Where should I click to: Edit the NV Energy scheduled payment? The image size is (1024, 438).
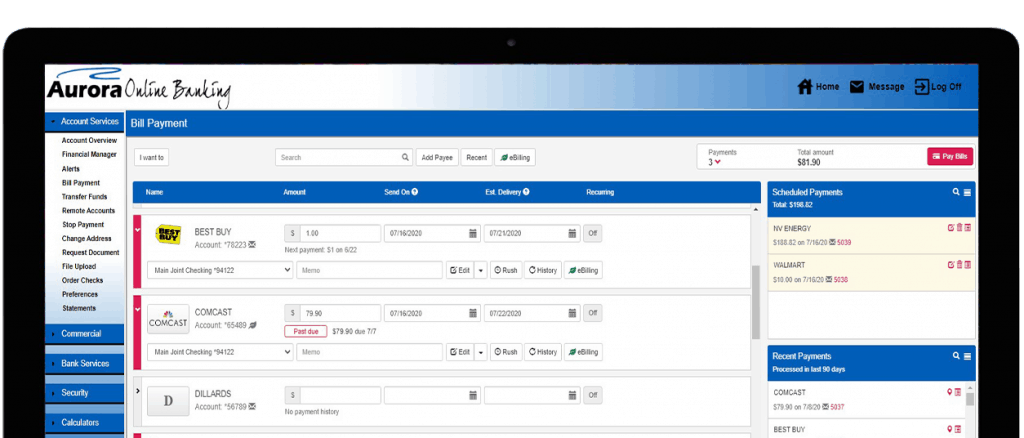[951, 228]
